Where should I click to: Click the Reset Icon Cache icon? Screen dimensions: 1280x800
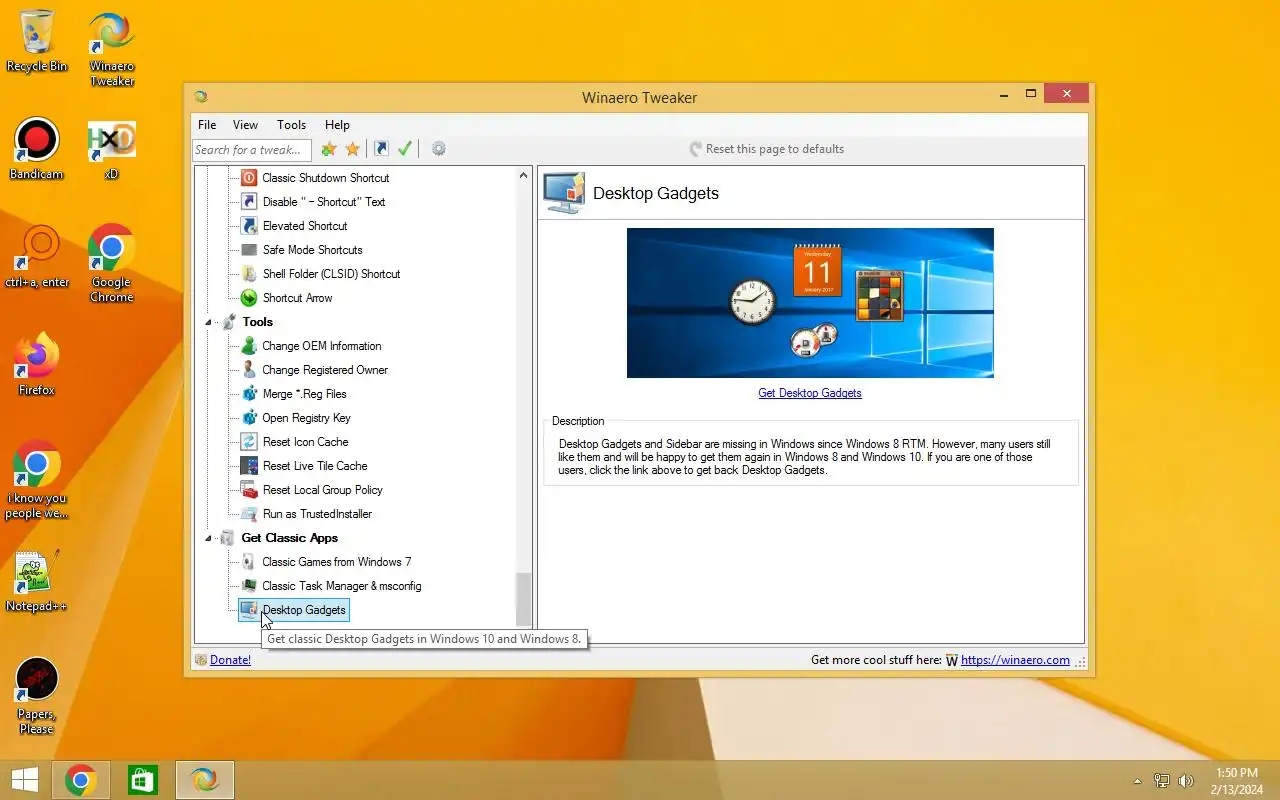[249, 442]
